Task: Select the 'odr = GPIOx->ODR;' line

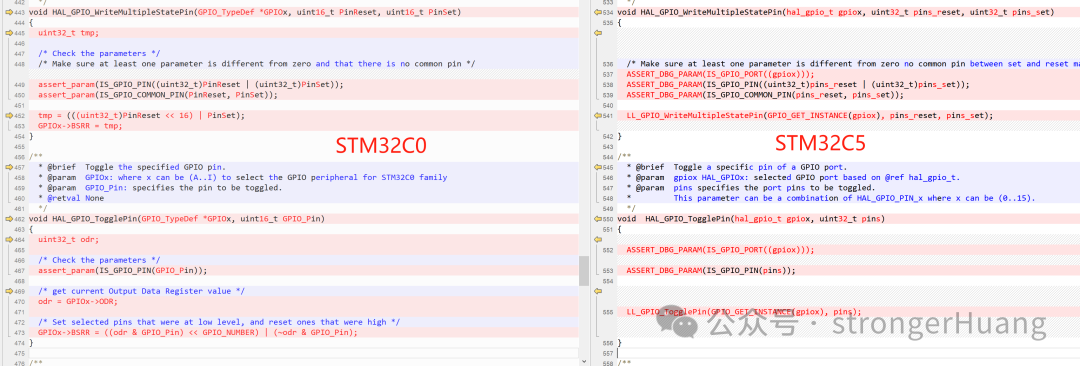Action: [x=78, y=301]
